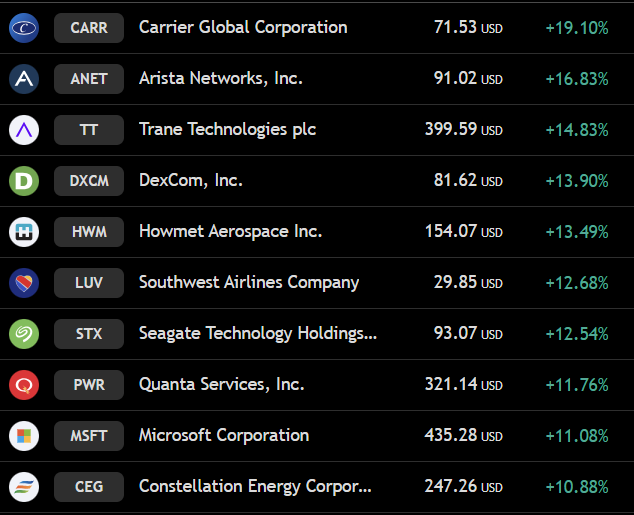Click the Quanta Services red logo
634x515 pixels.
[x=24, y=384]
